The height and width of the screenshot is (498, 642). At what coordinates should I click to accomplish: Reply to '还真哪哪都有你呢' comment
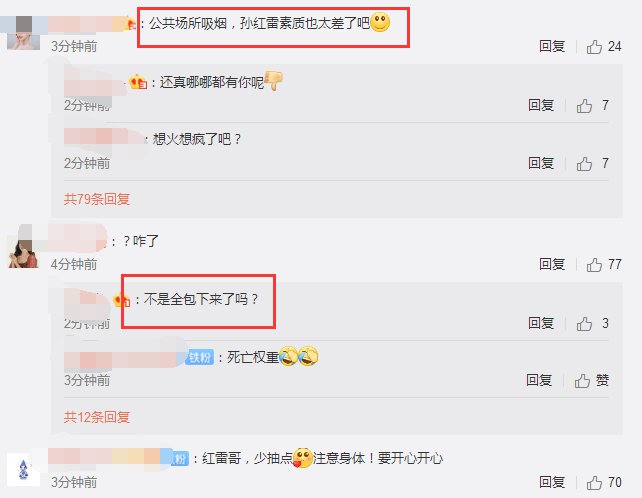pyautogui.click(x=541, y=105)
